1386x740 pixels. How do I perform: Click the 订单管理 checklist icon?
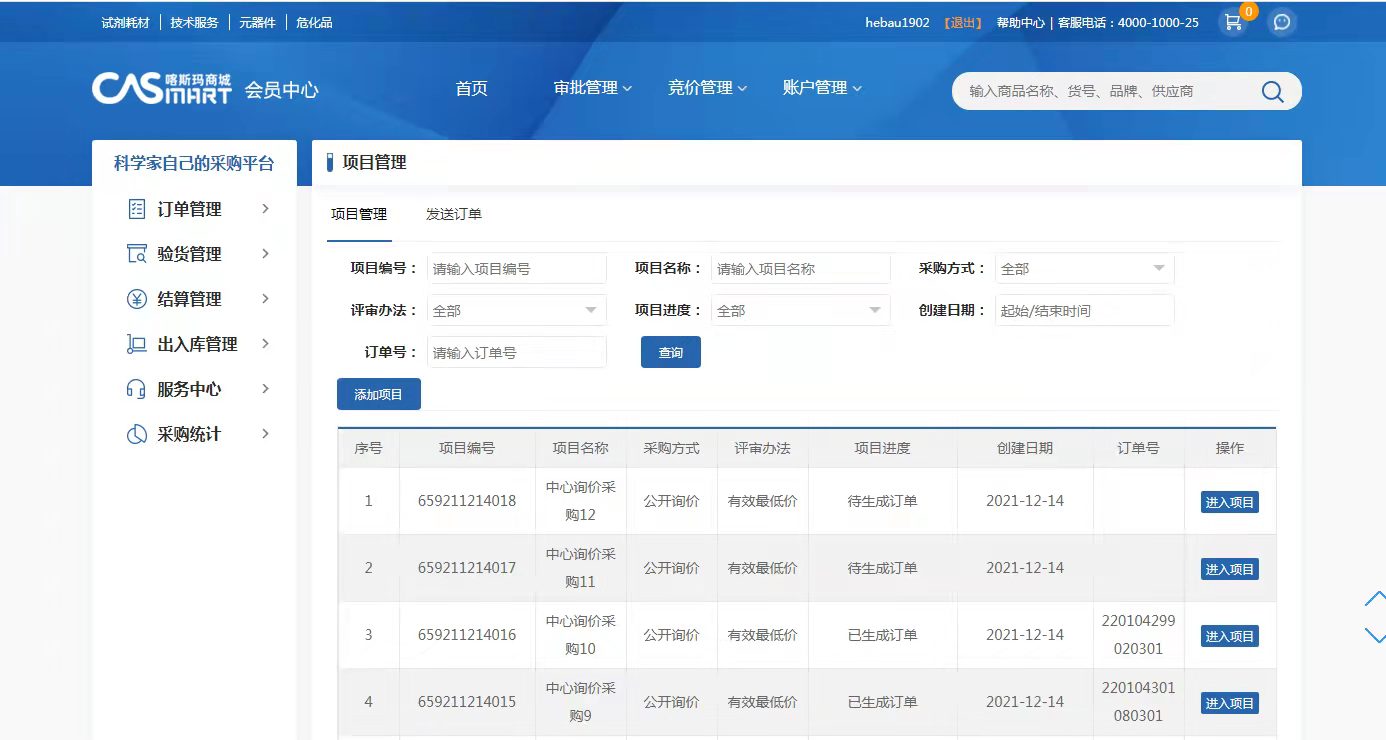pyautogui.click(x=137, y=209)
